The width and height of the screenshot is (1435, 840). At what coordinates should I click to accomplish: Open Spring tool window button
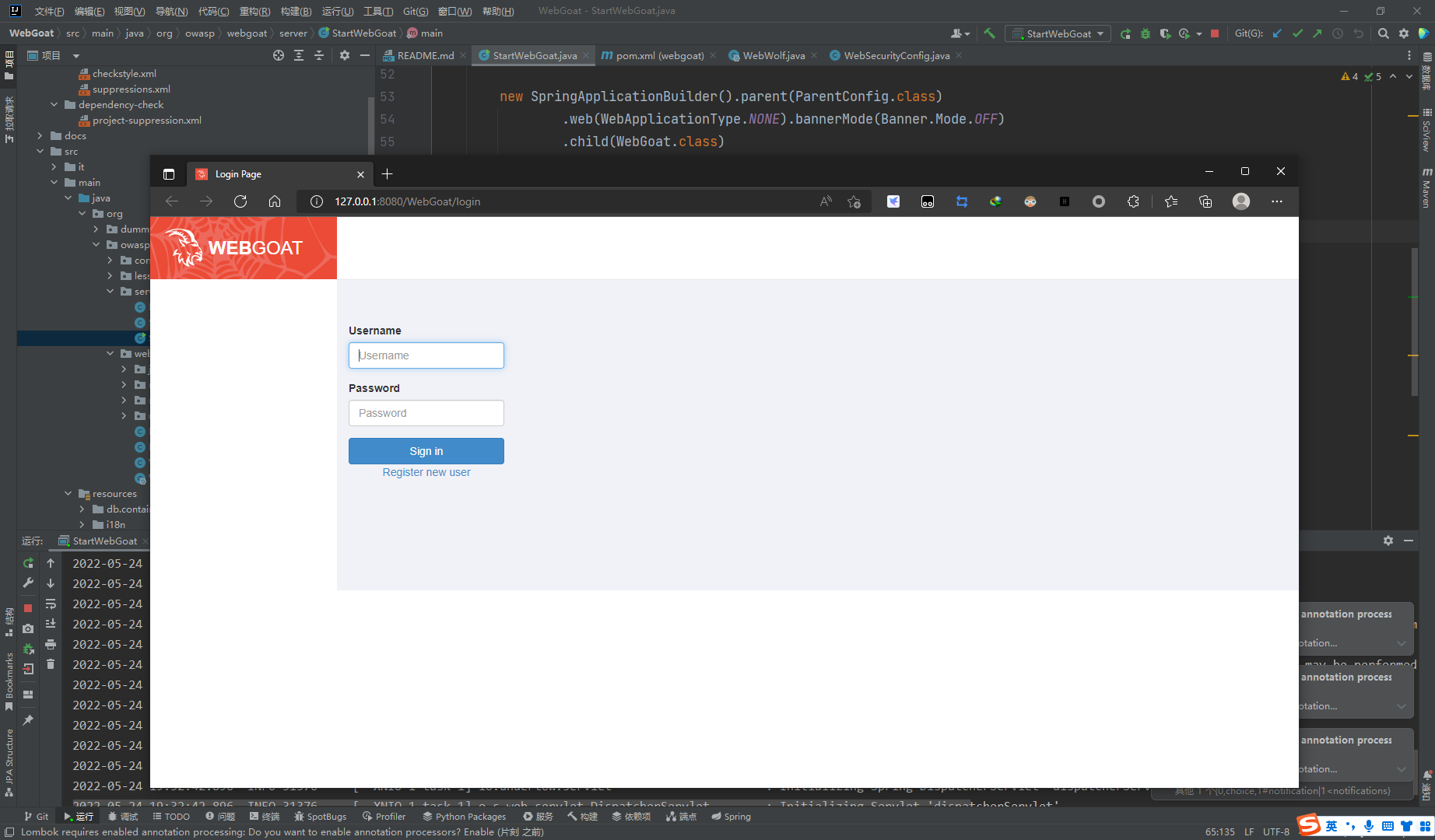coord(731,816)
